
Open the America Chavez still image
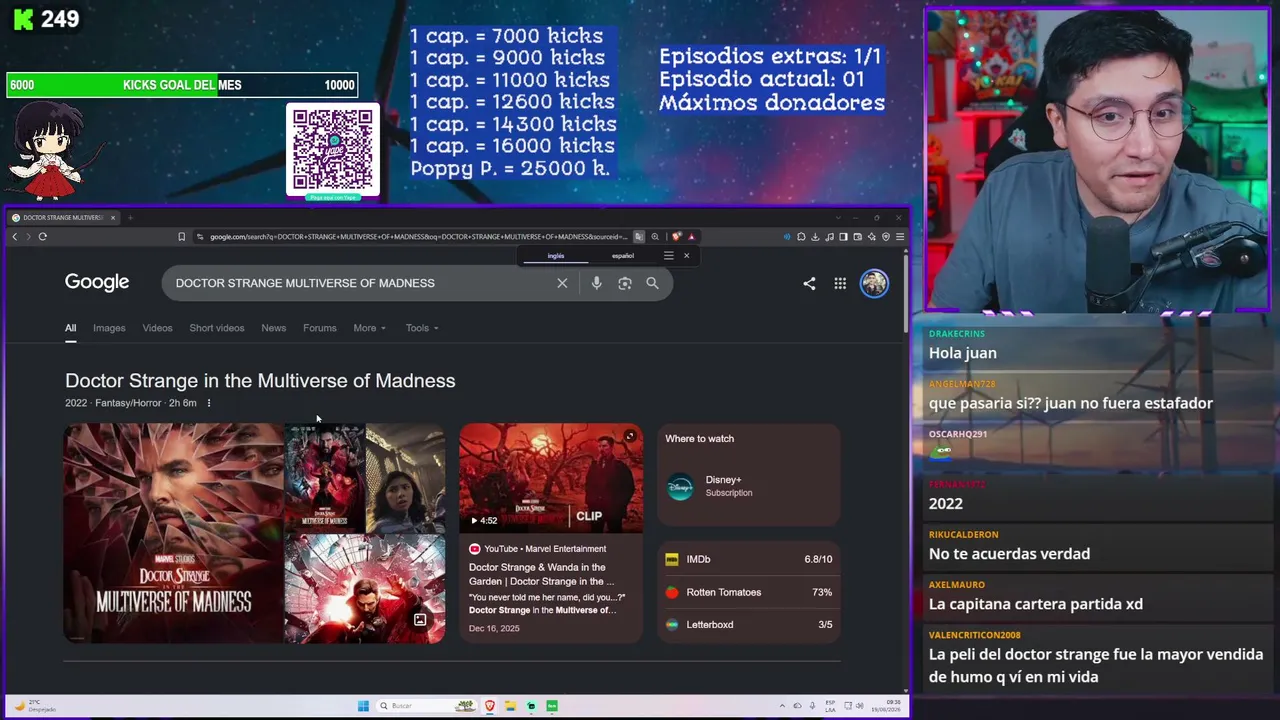click(x=405, y=478)
